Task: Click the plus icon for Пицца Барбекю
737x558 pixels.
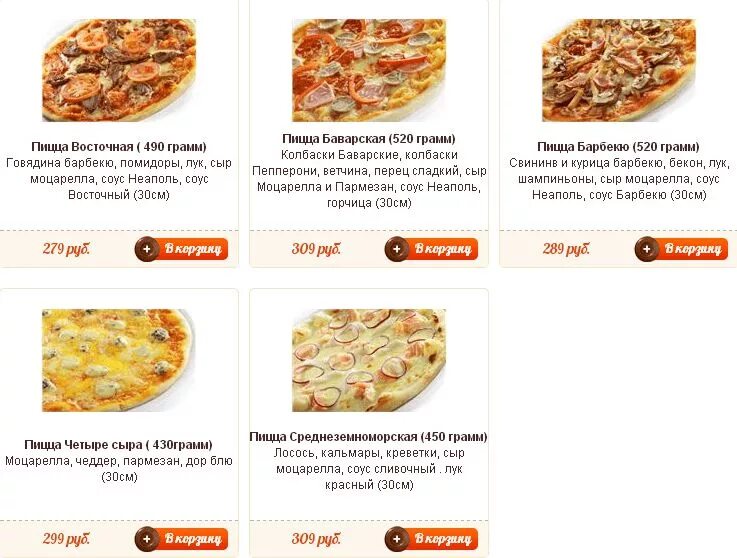Action: 647,249
